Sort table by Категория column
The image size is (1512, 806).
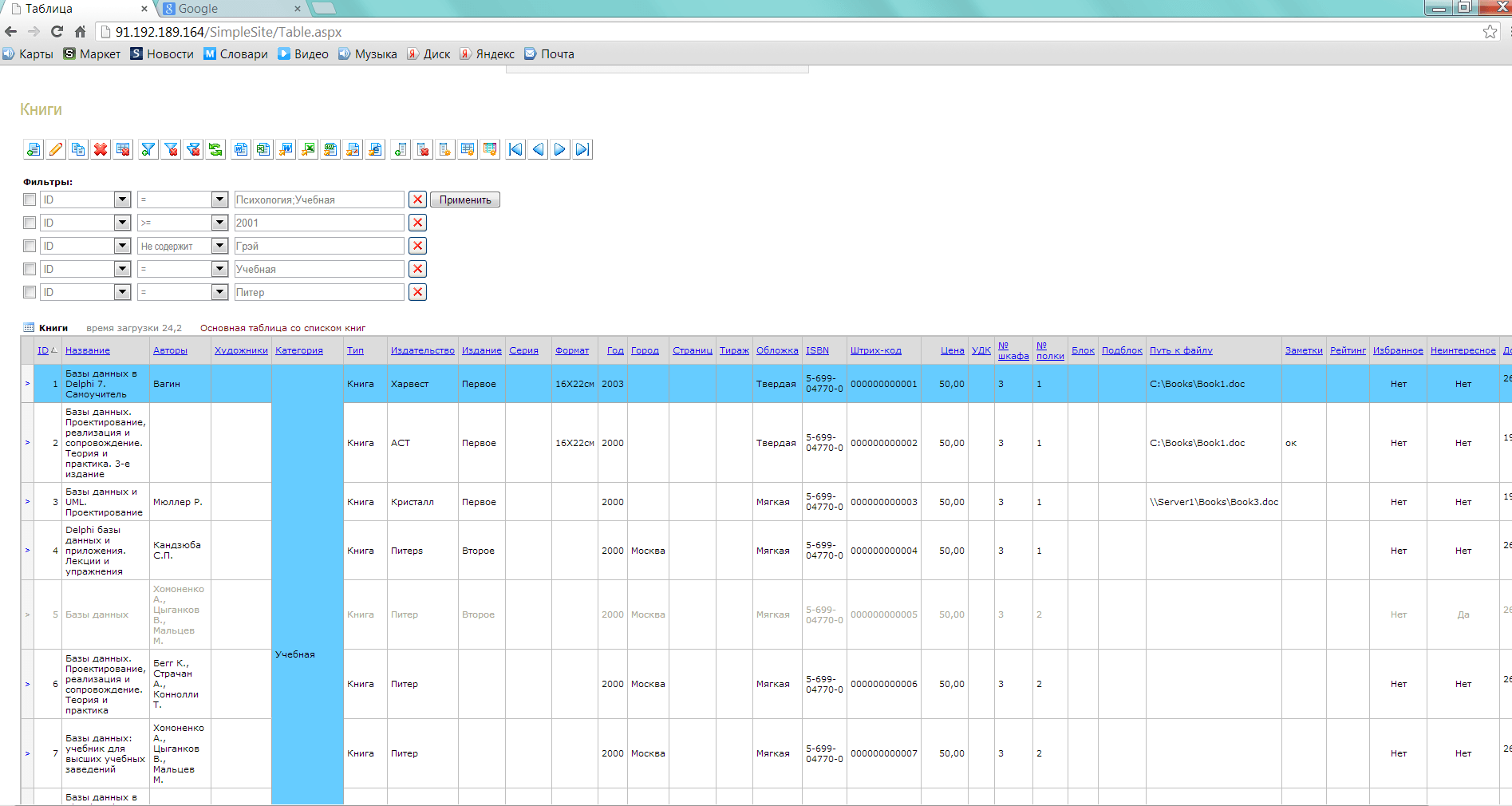(x=299, y=350)
